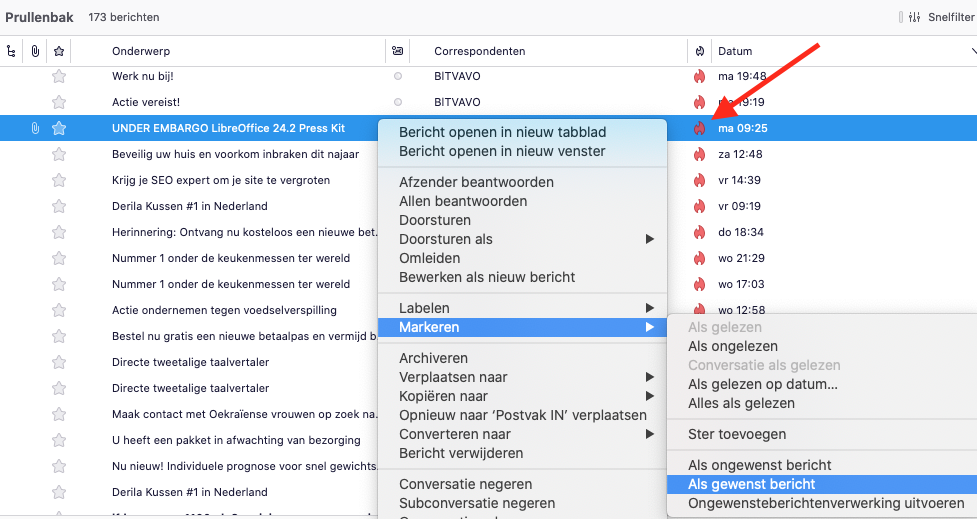The height and width of the screenshot is (519, 977).
Task: Select the 'Actie ondernemen tegen voedselverspilling' message
Action: tap(224, 310)
